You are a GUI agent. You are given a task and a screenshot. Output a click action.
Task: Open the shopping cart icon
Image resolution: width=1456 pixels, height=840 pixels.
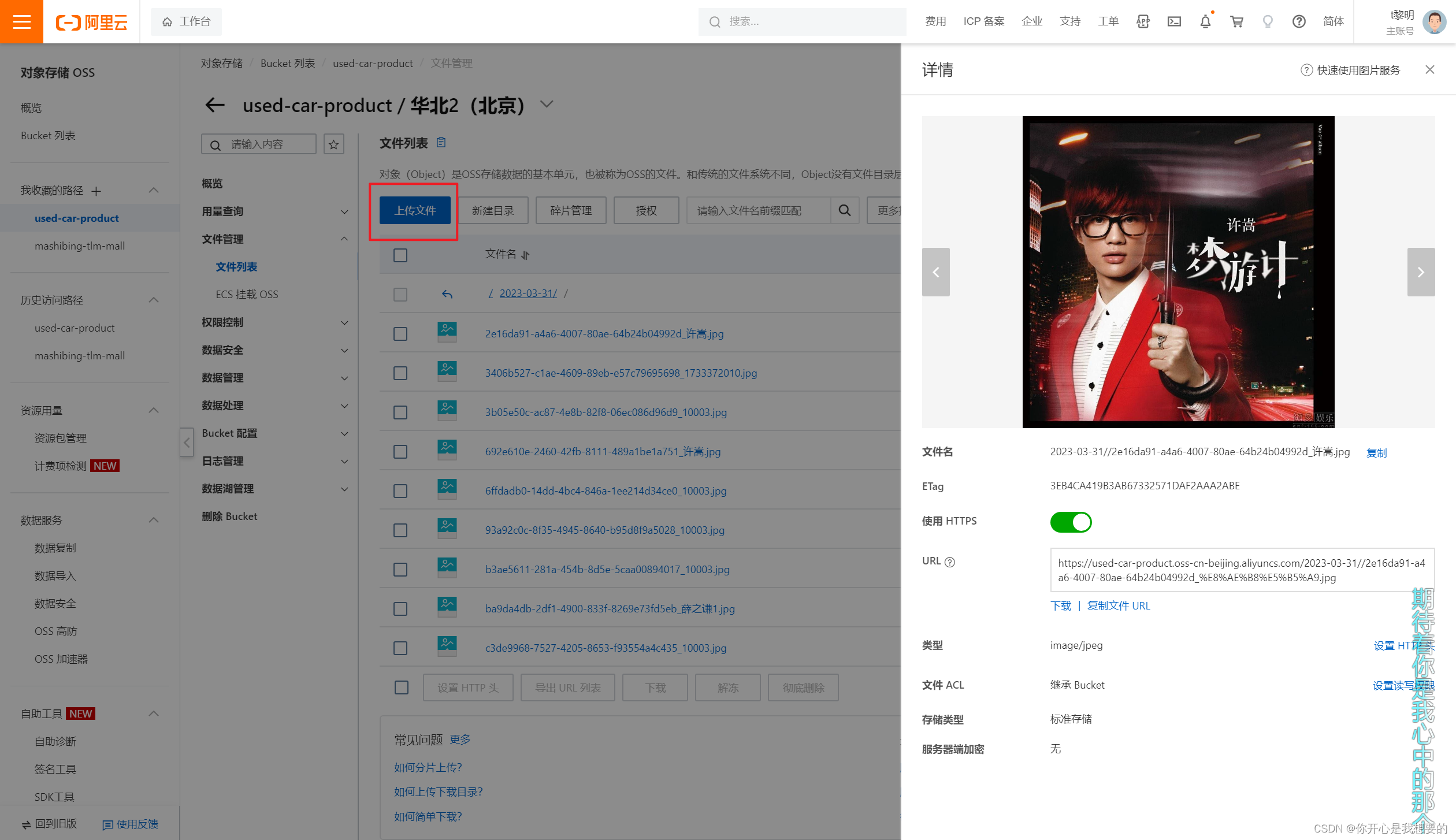1236,22
